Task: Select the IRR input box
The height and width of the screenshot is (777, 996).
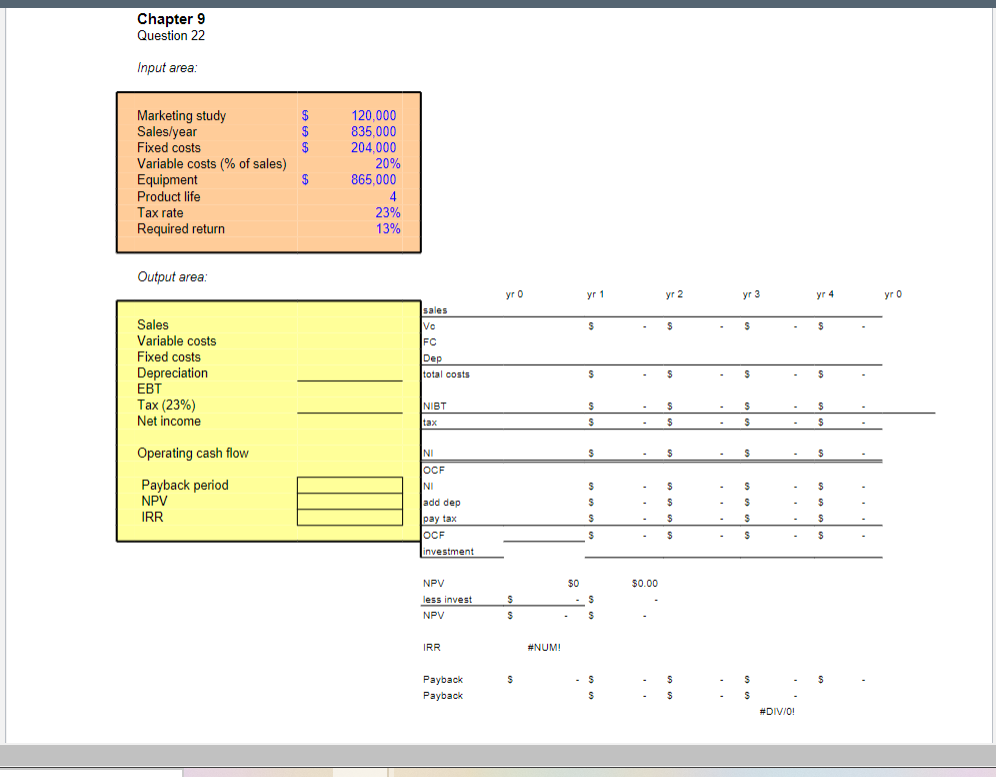Action: click(349, 517)
